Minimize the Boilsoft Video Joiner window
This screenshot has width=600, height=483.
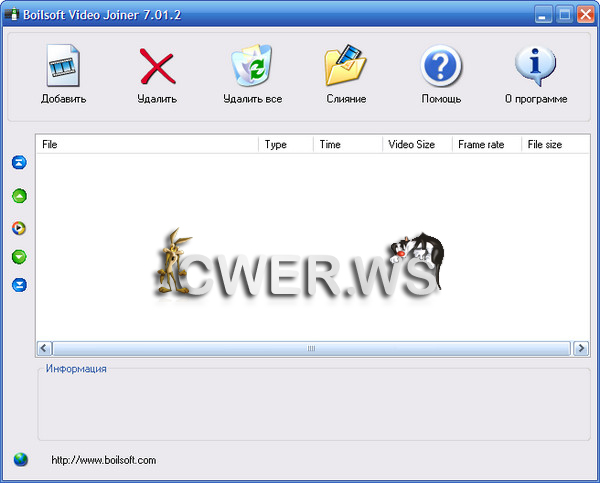point(543,15)
